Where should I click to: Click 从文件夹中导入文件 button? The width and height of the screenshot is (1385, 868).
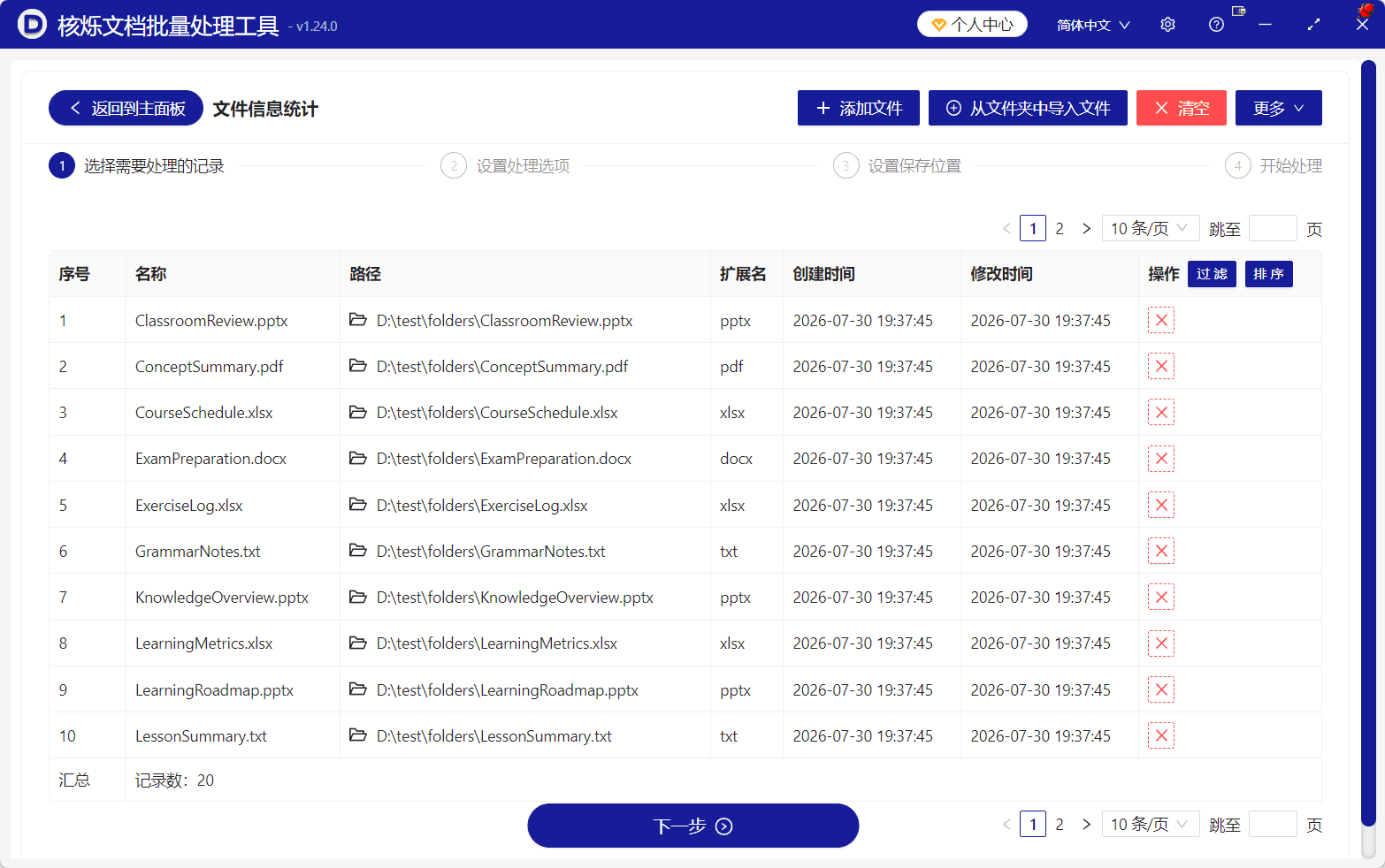tap(1028, 108)
